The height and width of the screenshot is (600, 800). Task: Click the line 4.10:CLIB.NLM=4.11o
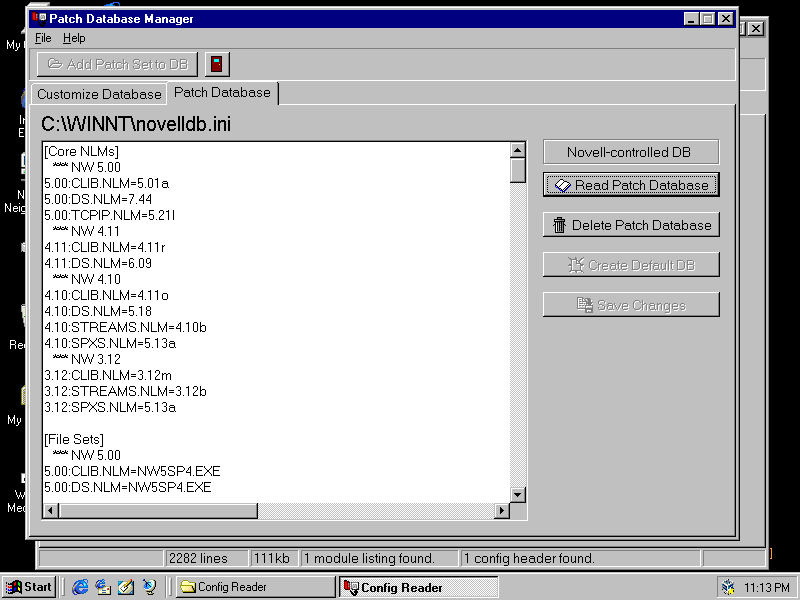[x=106, y=295]
